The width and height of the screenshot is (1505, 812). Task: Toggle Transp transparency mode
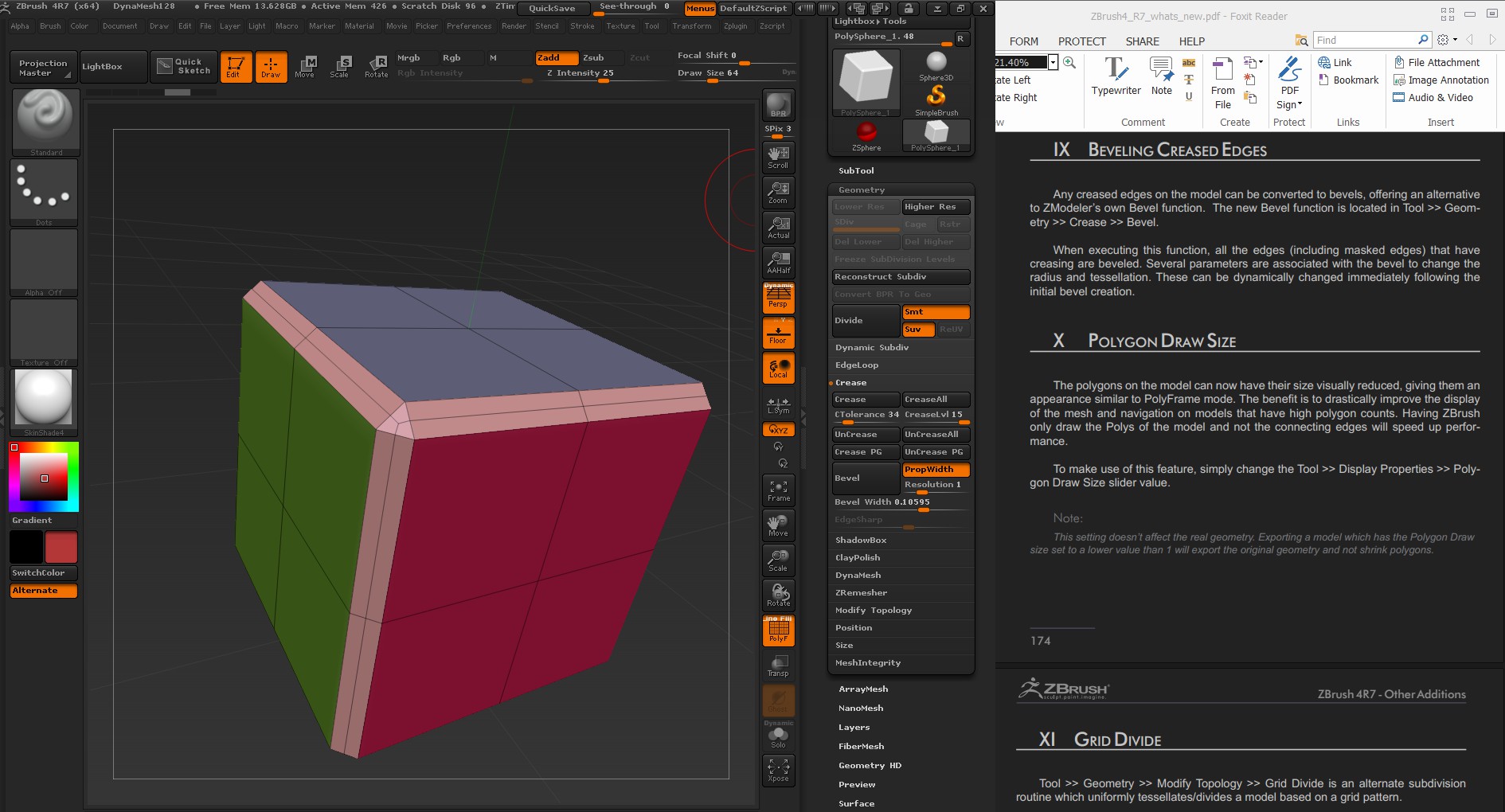[x=778, y=666]
